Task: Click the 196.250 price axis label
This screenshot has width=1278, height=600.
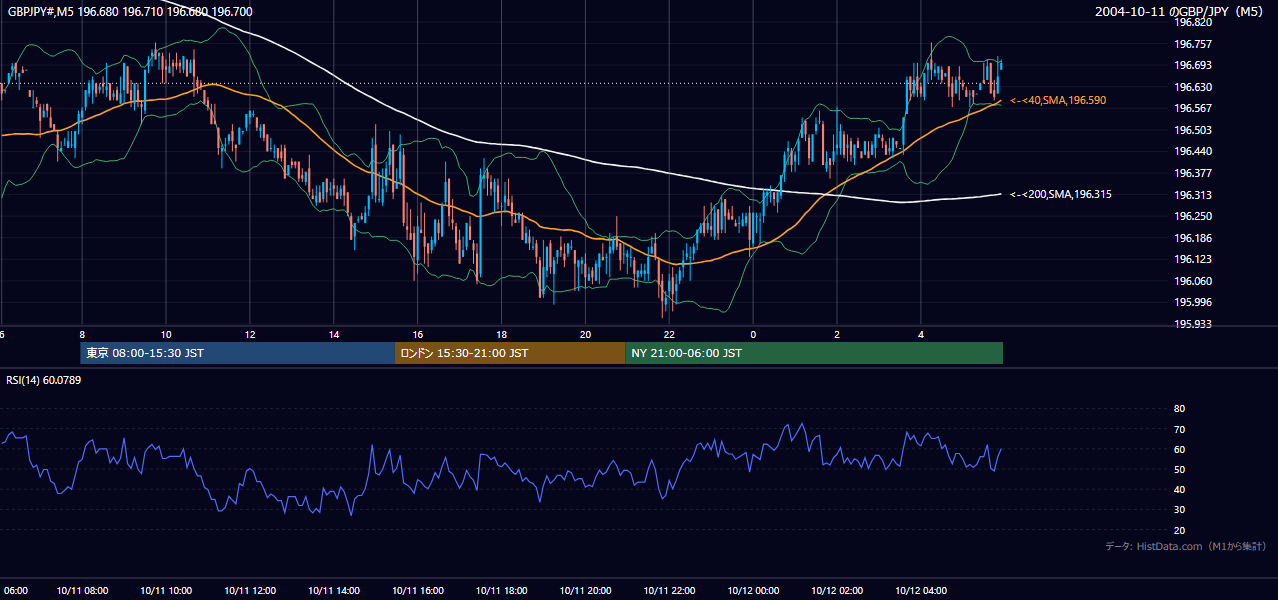Action: (1193, 216)
